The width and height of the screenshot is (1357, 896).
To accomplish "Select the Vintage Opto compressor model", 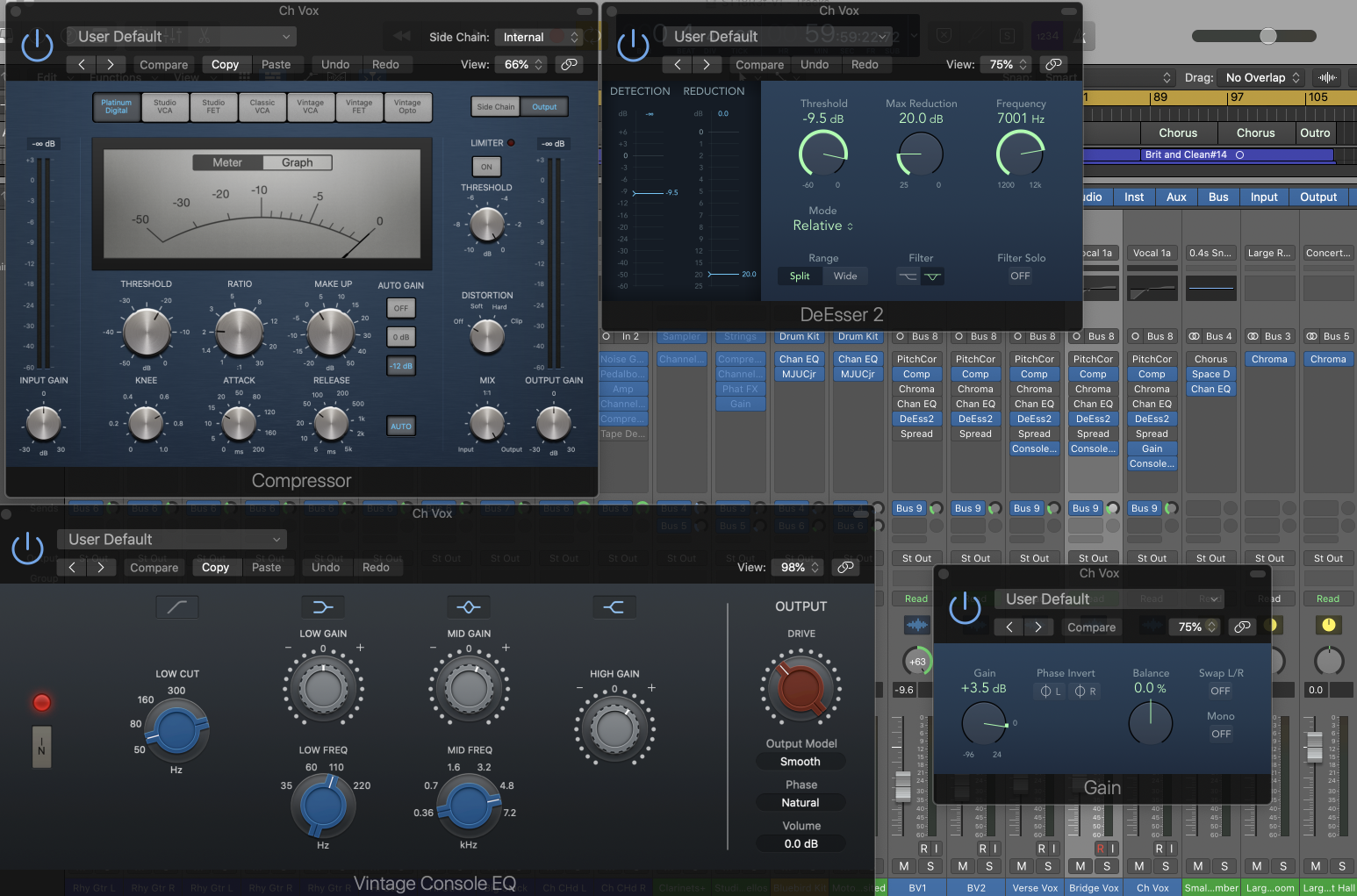I will [x=407, y=107].
